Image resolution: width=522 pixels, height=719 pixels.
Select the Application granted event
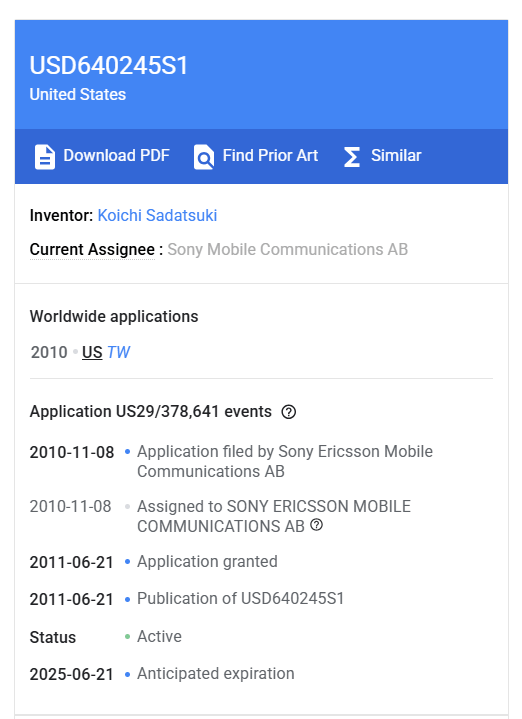coord(207,562)
